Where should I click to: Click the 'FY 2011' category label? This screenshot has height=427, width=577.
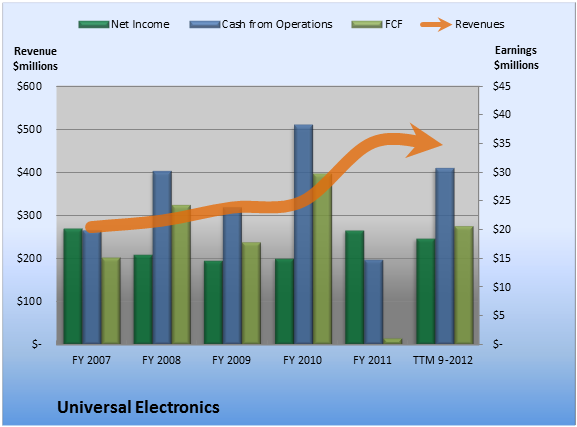pos(372,360)
